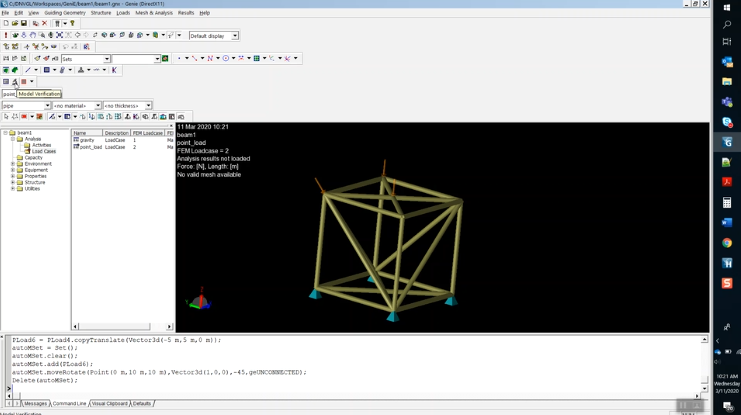Click the red X delete icon
This screenshot has height=415, width=741.
coord(44,23)
